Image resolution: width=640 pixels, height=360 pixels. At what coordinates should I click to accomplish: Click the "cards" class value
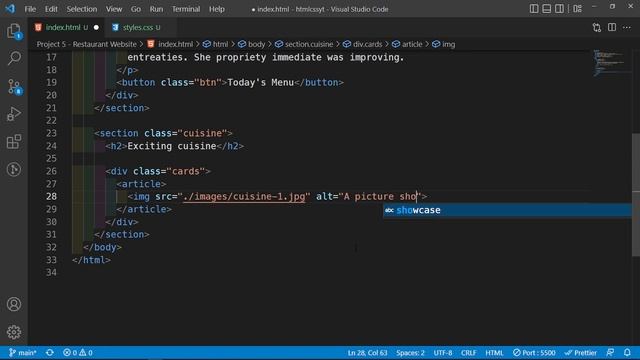[x=186, y=171]
